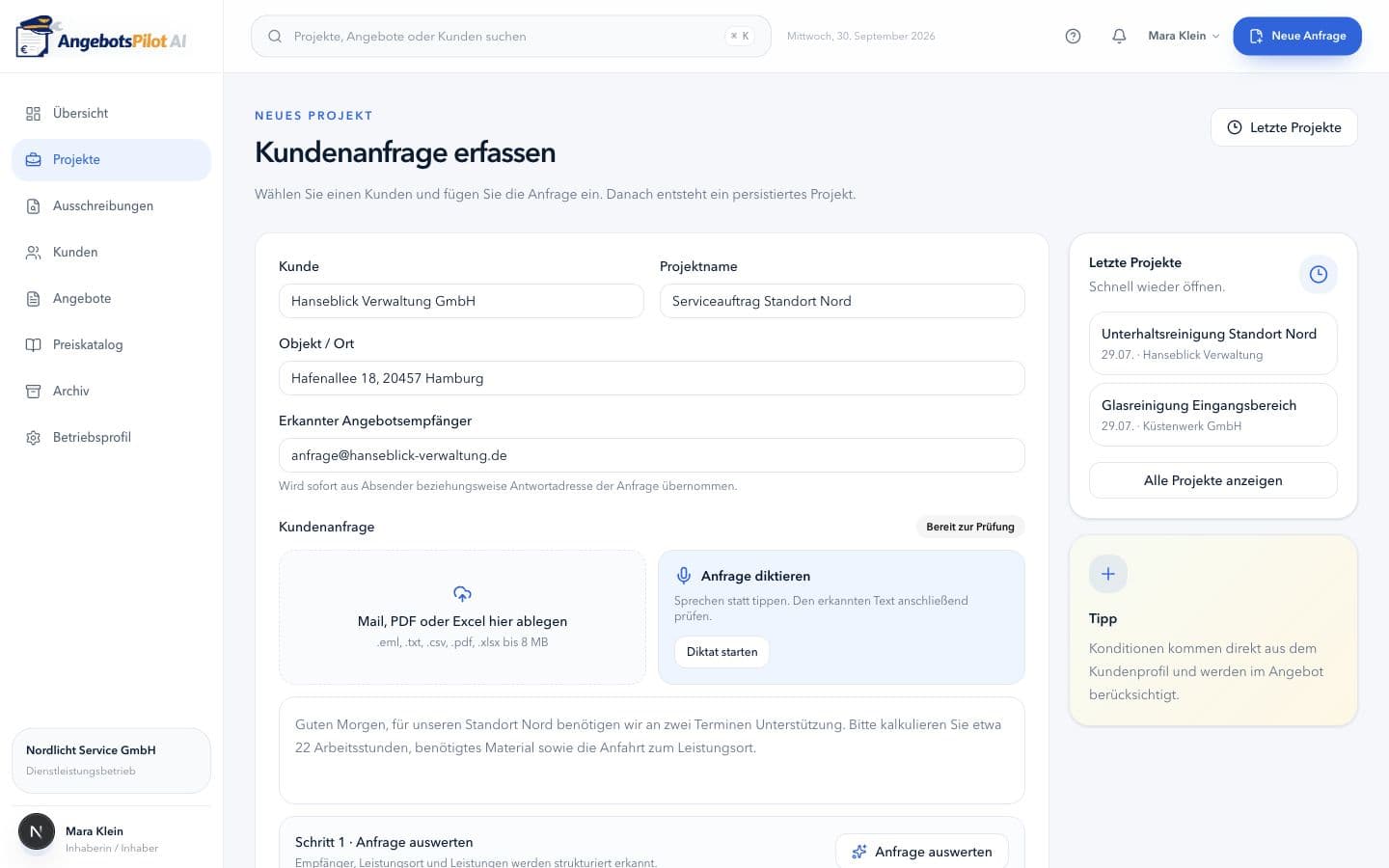This screenshot has width=1389, height=868.
Task: Click the plus icon in Tipp card
Action: click(1108, 574)
